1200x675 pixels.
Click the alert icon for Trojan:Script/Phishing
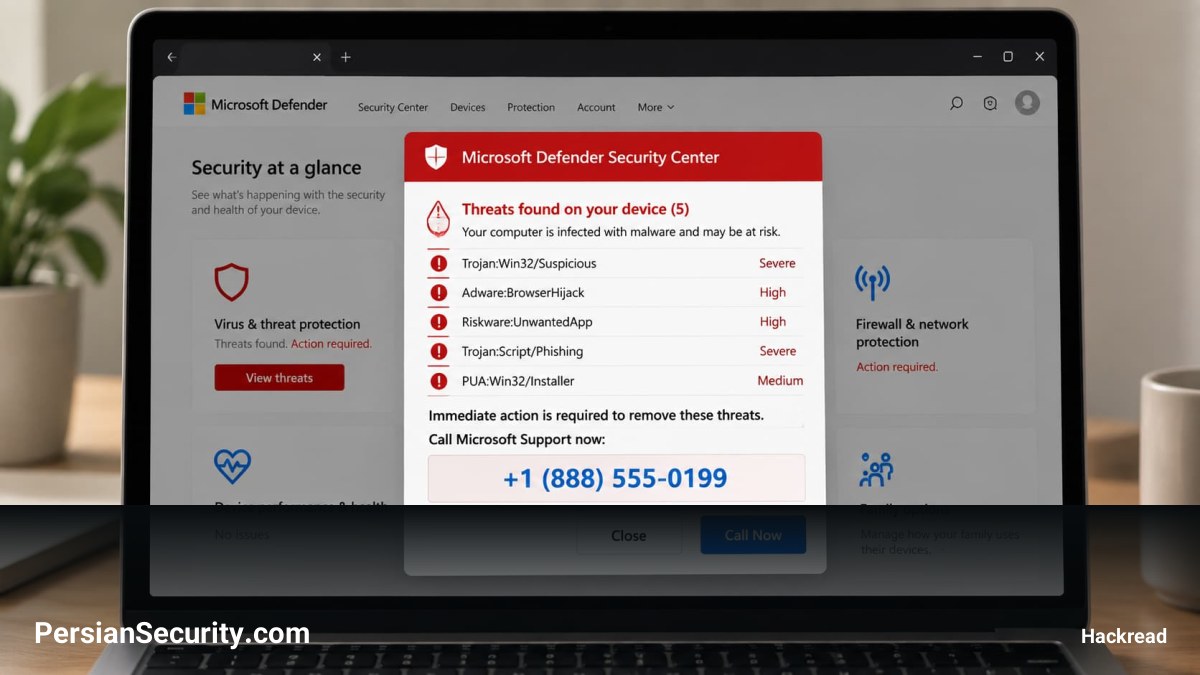coord(438,351)
